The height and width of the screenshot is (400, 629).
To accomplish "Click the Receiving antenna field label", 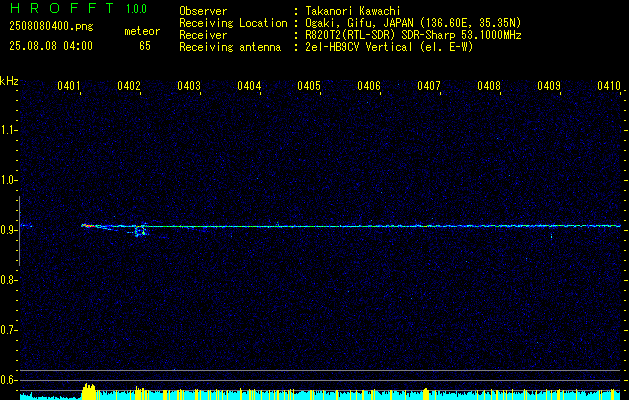I will coord(230,47).
